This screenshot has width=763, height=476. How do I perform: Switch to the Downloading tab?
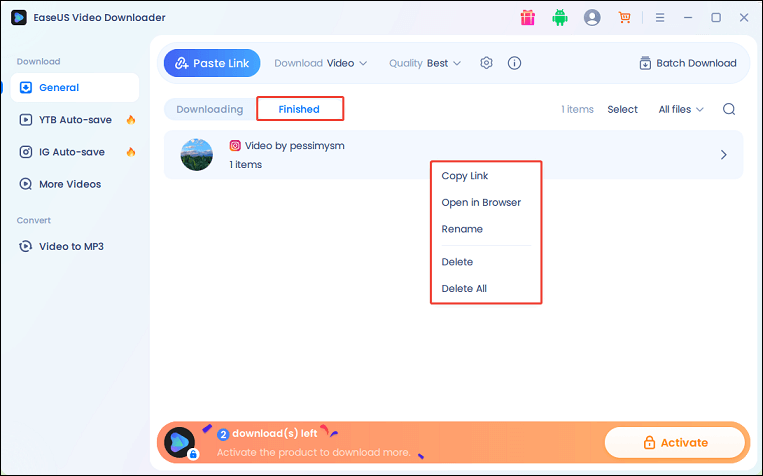210,109
